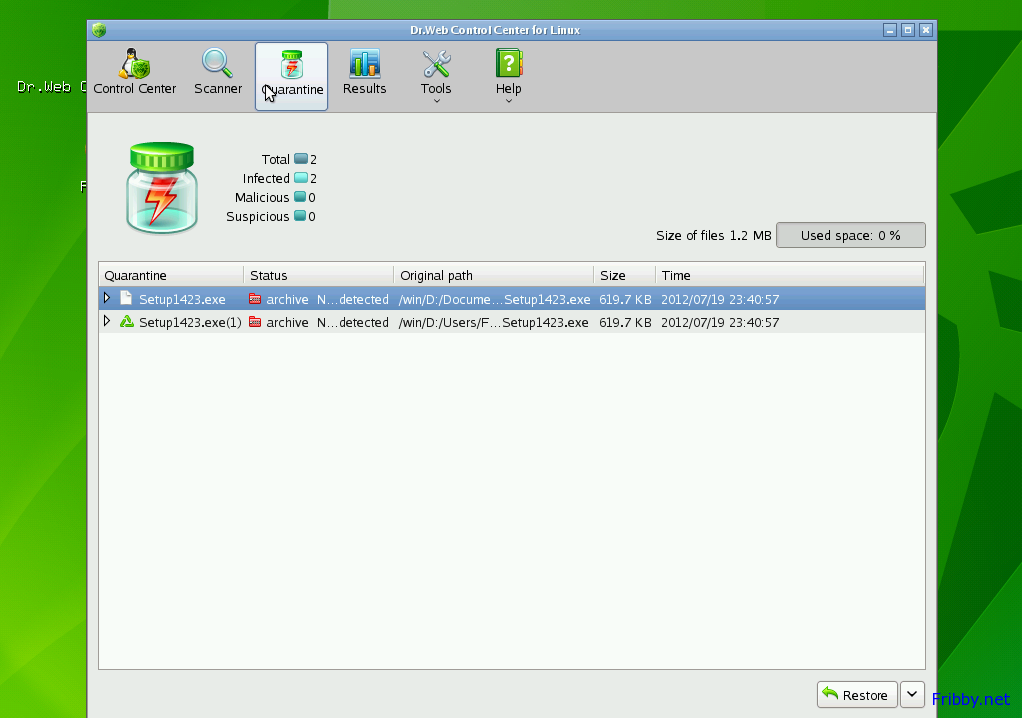Select the Setup1423.exe(1) file name
This screenshot has width=1022, height=718.
tap(190, 323)
